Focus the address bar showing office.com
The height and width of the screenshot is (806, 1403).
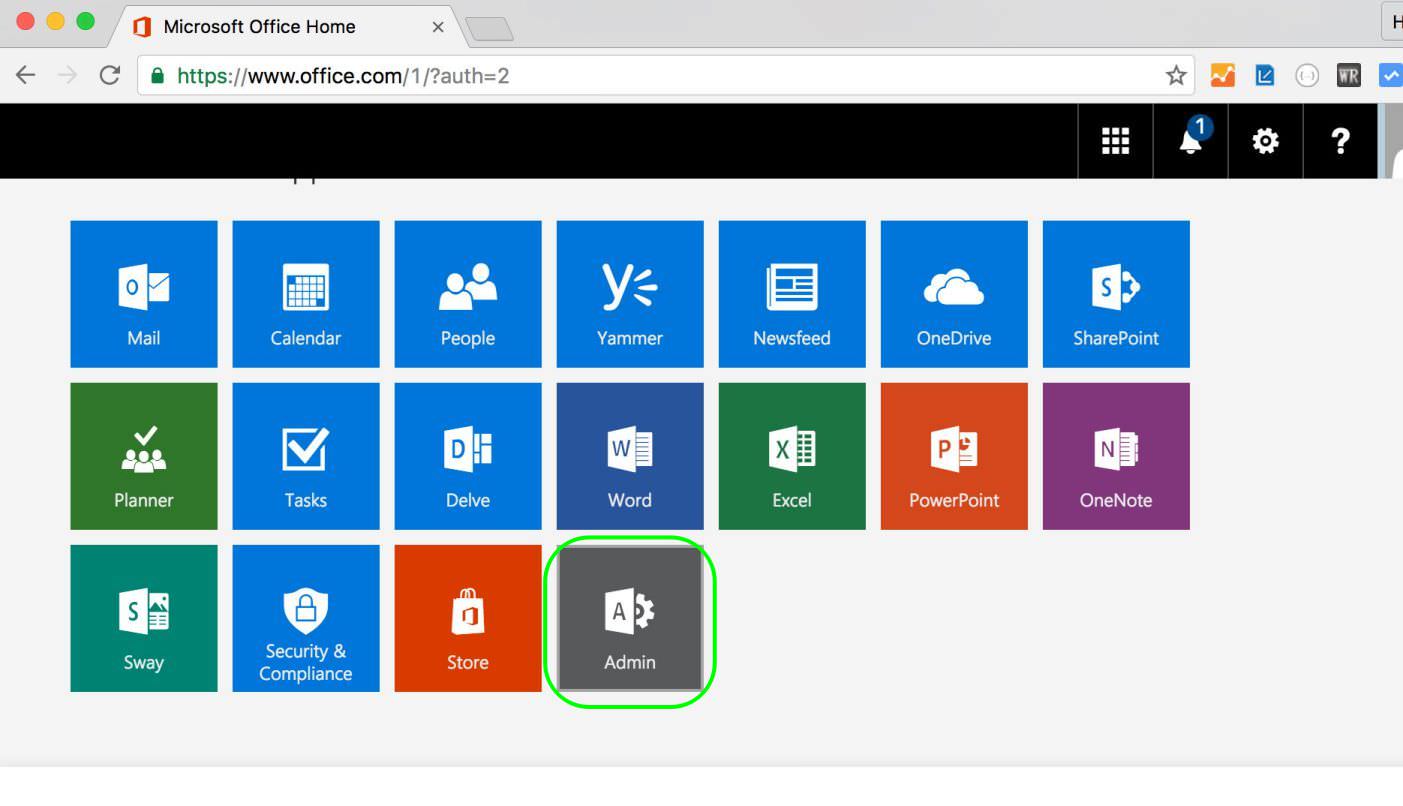(665, 75)
